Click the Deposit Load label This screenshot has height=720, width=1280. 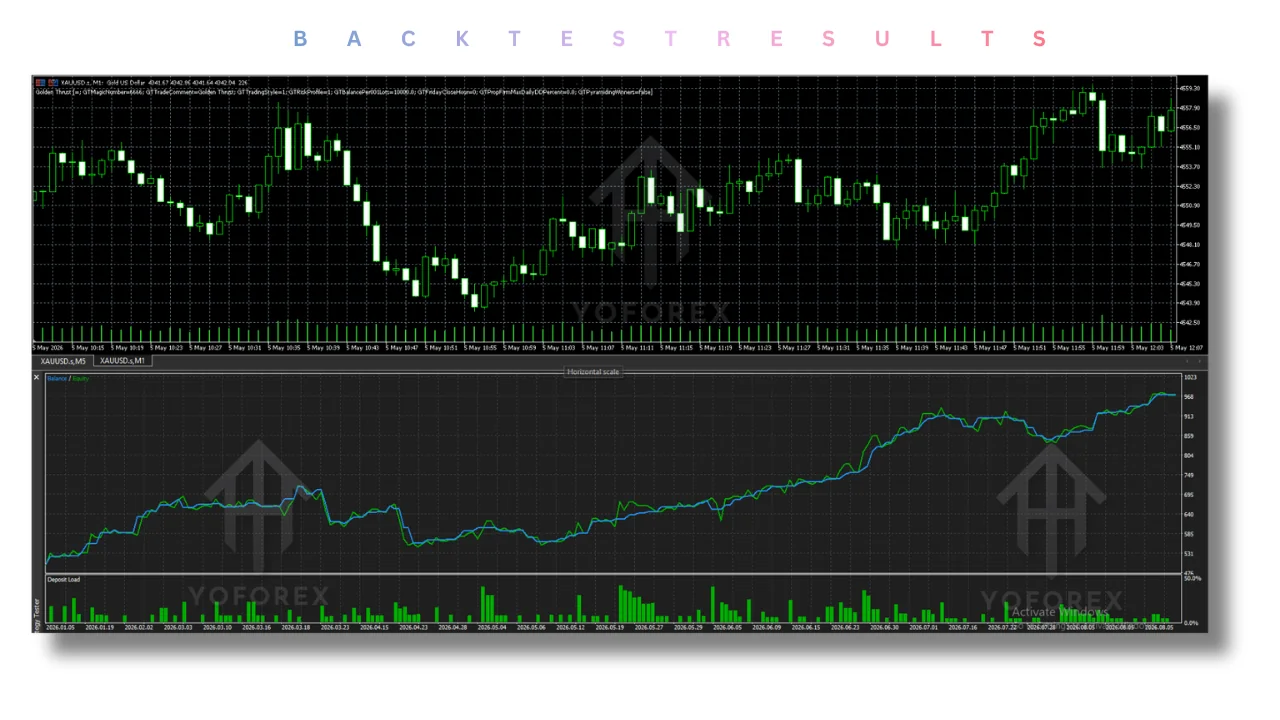pos(62,579)
